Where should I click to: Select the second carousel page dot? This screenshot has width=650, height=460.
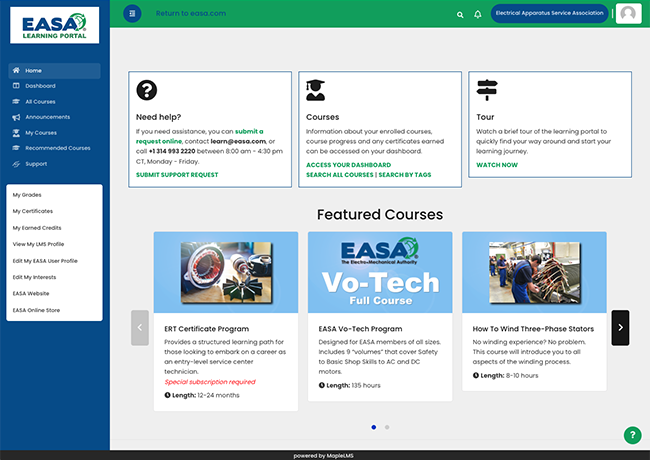pos(387,427)
